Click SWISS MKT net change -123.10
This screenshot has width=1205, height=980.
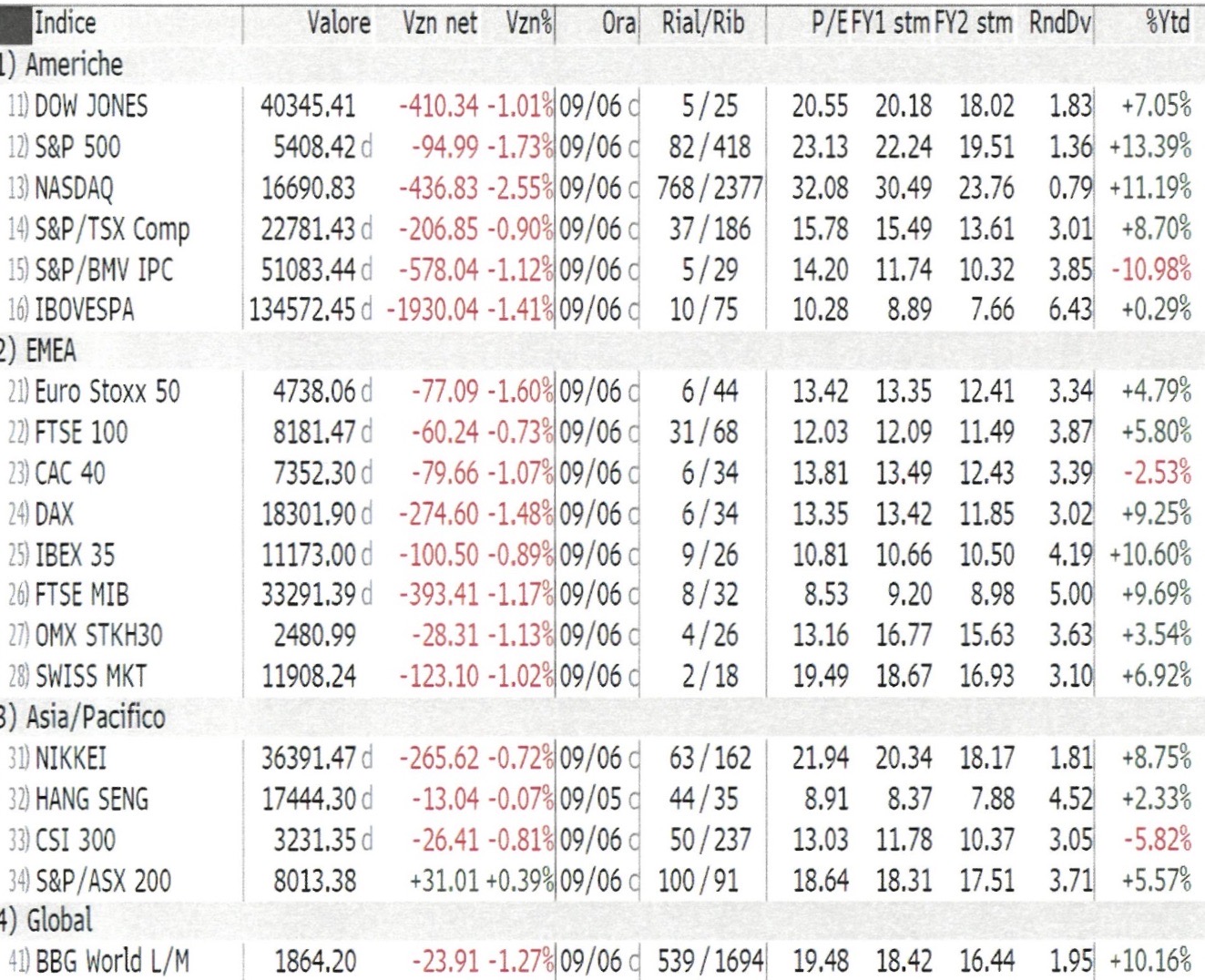(438, 676)
